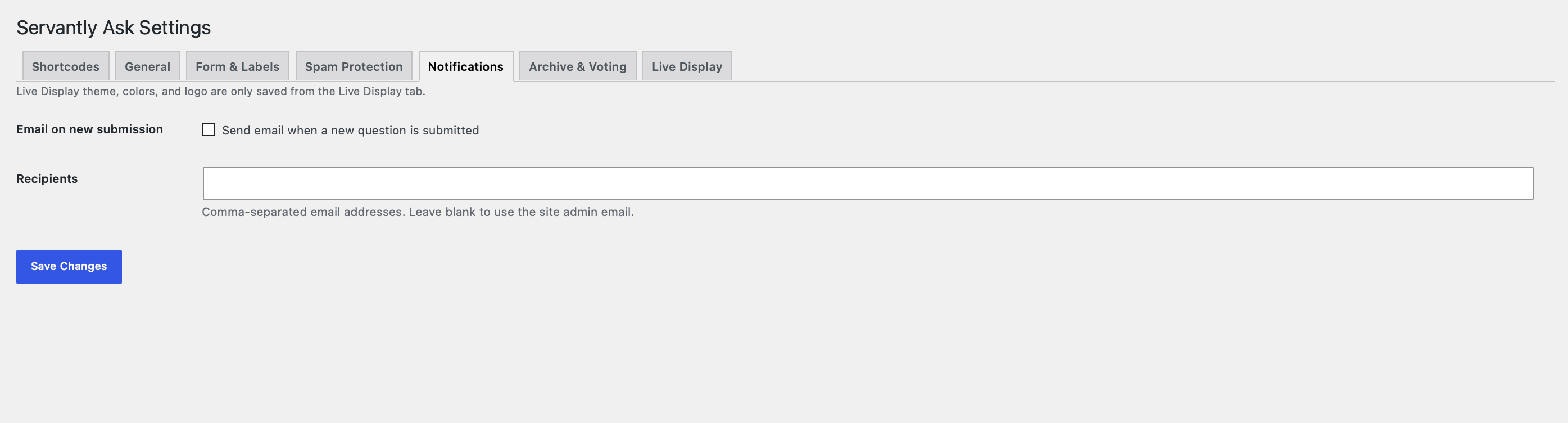This screenshot has height=423, width=1568.
Task: Click the Servantly Ask Settings heading
Action: [x=114, y=28]
